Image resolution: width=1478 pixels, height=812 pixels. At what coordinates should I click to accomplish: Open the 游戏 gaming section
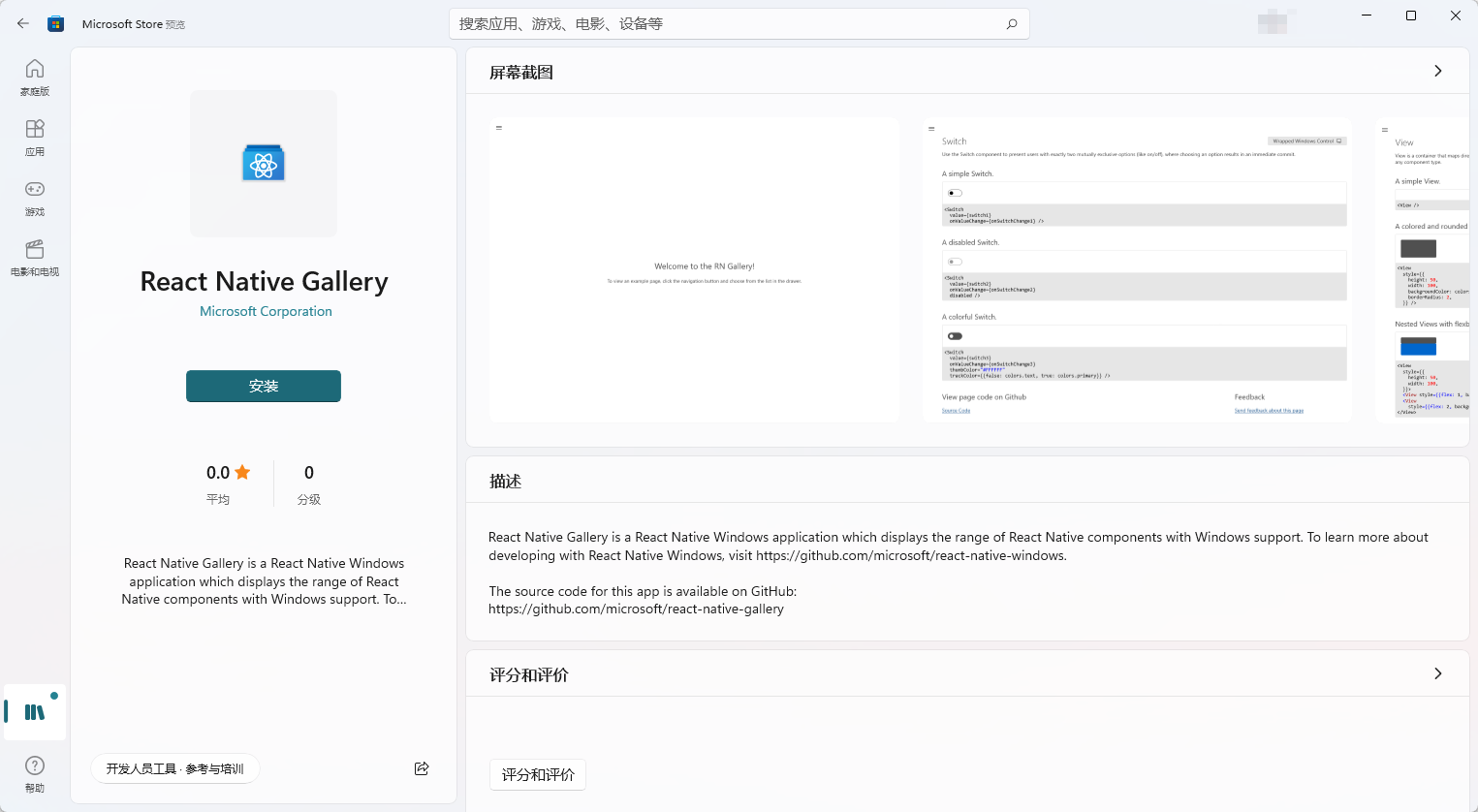35,198
